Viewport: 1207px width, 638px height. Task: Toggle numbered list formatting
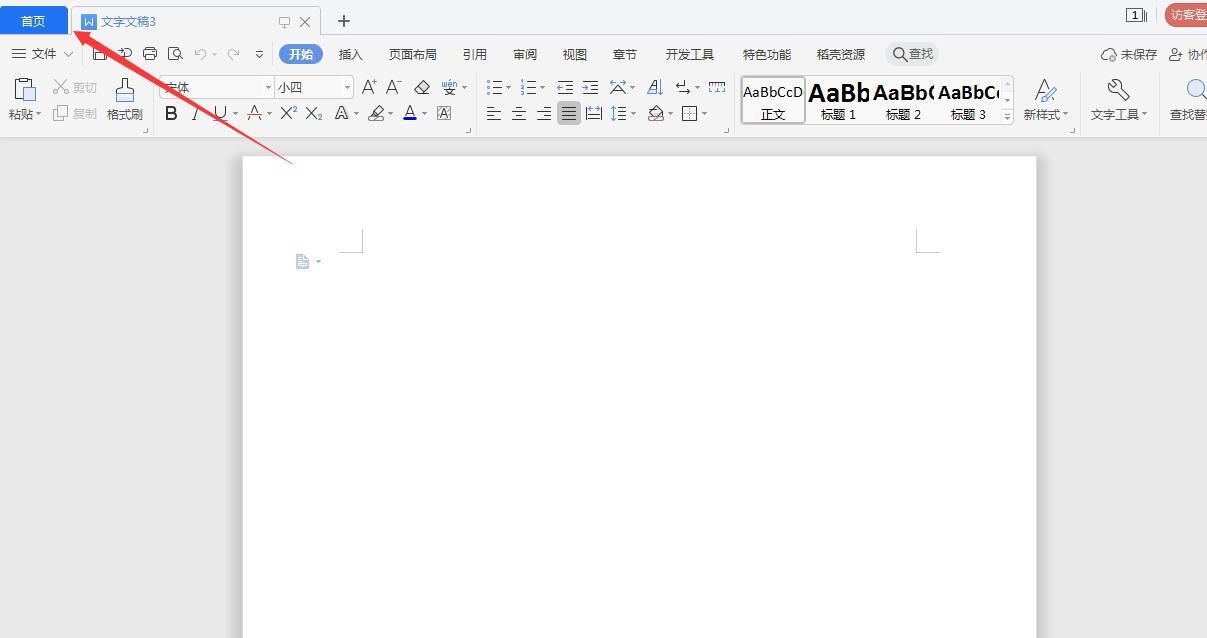(x=529, y=87)
